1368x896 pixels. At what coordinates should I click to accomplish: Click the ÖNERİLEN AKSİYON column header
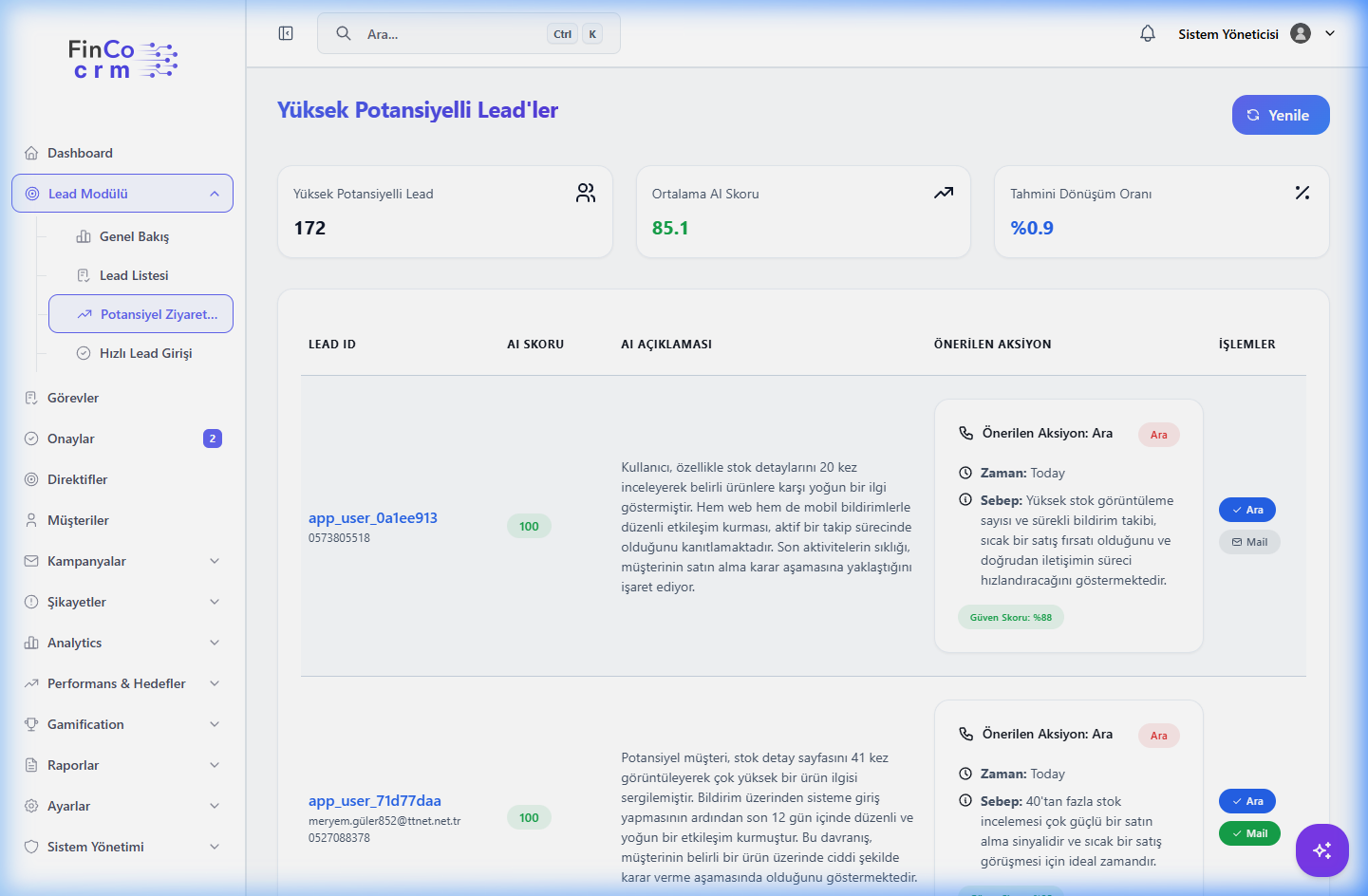coord(993,345)
